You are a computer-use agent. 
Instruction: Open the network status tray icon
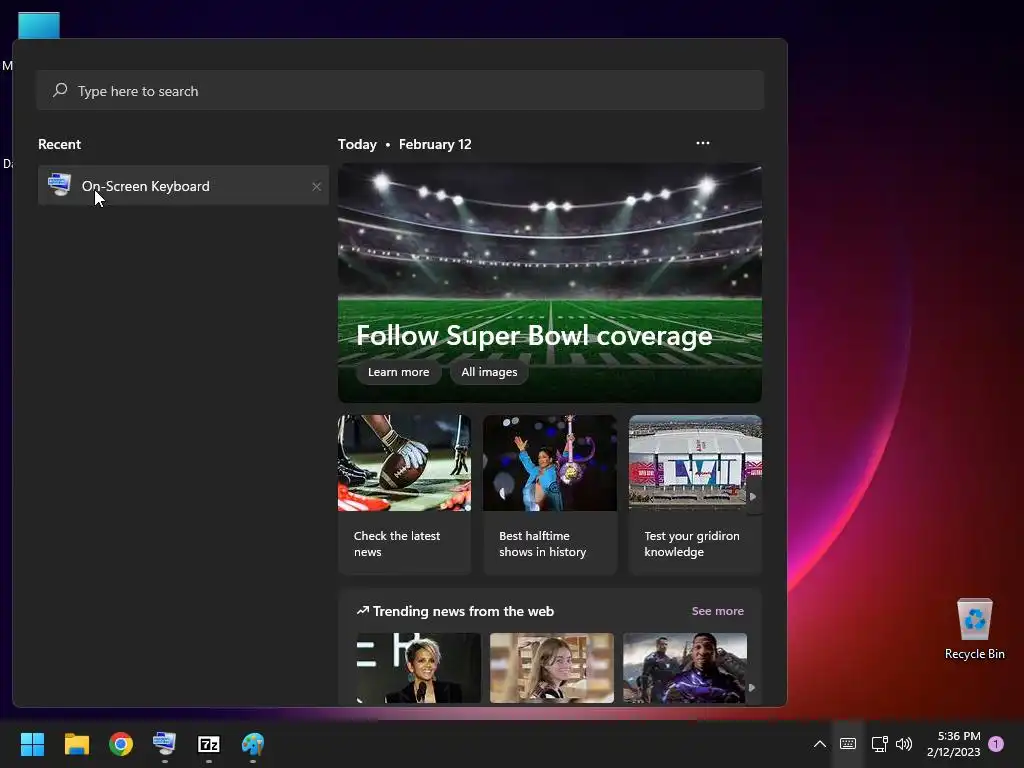[x=879, y=744]
